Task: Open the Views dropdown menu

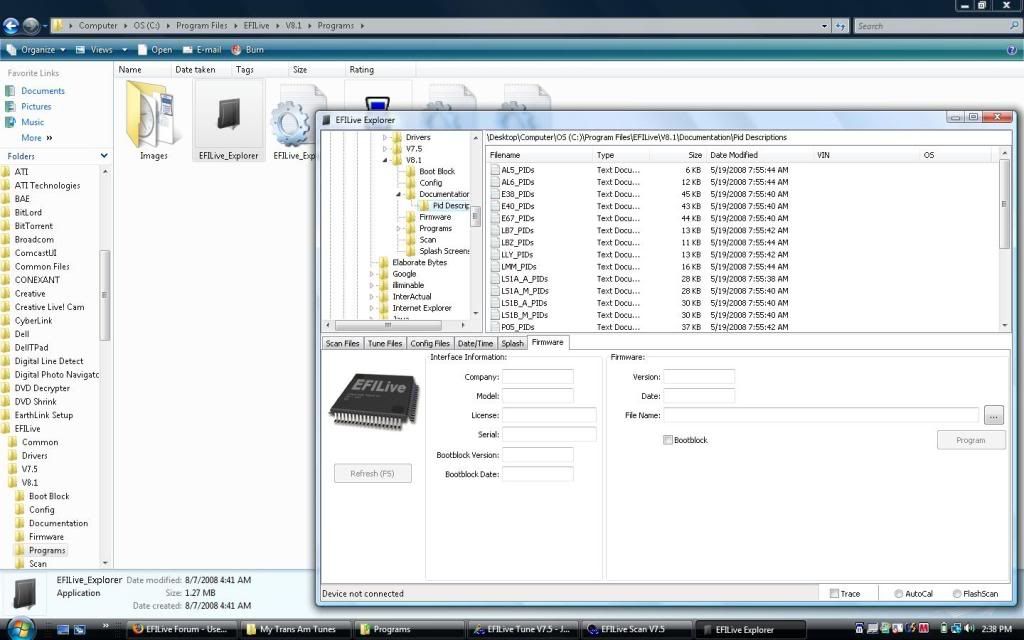Action: click(99, 50)
